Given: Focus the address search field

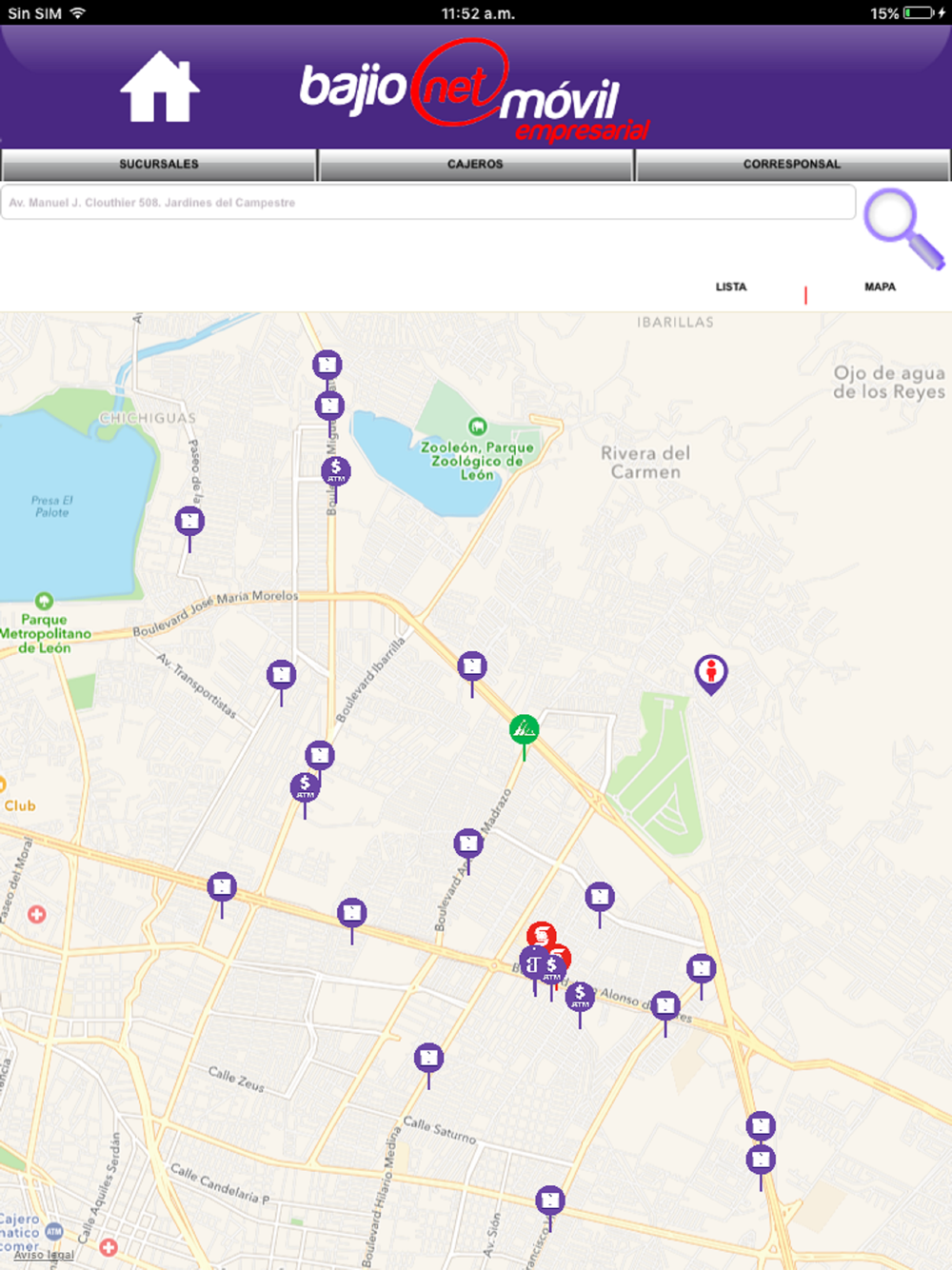Looking at the screenshot, I should (x=428, y=203).
